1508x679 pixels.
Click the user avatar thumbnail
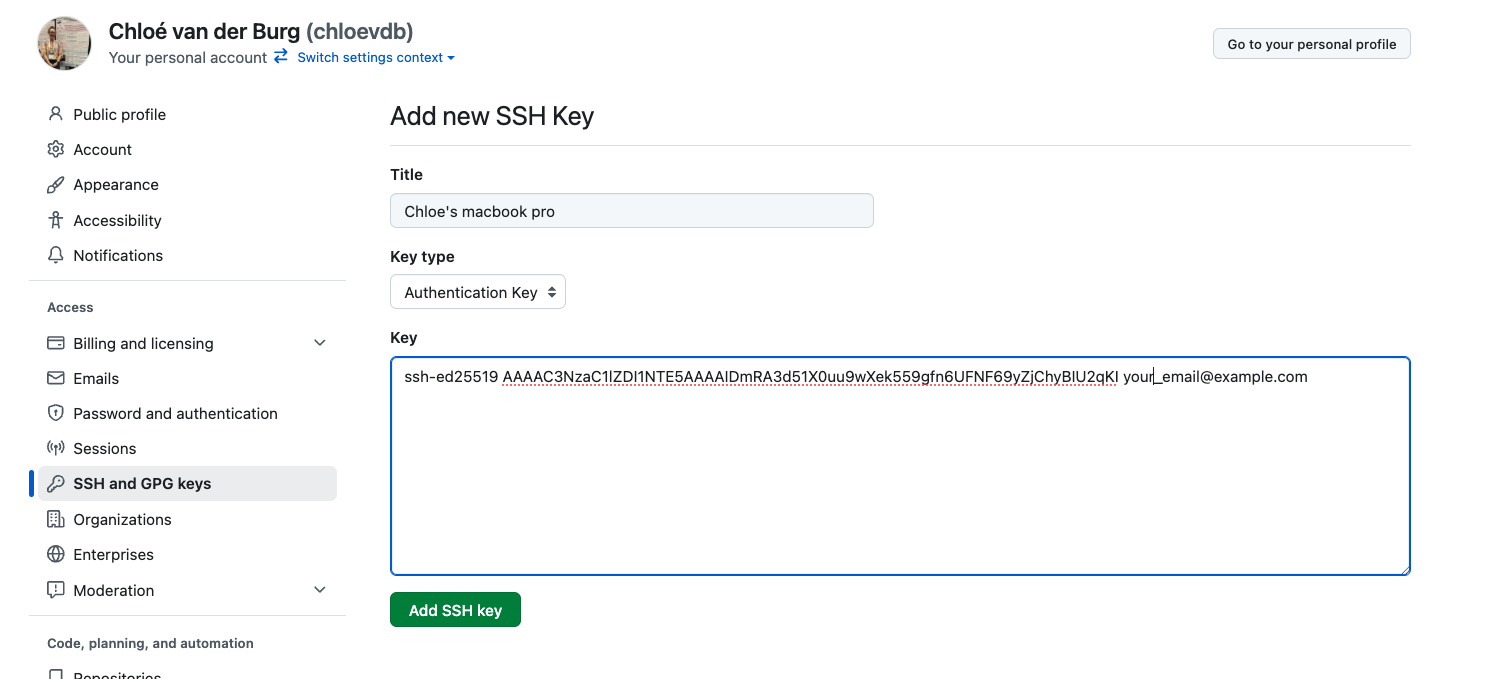click(64, 43)
